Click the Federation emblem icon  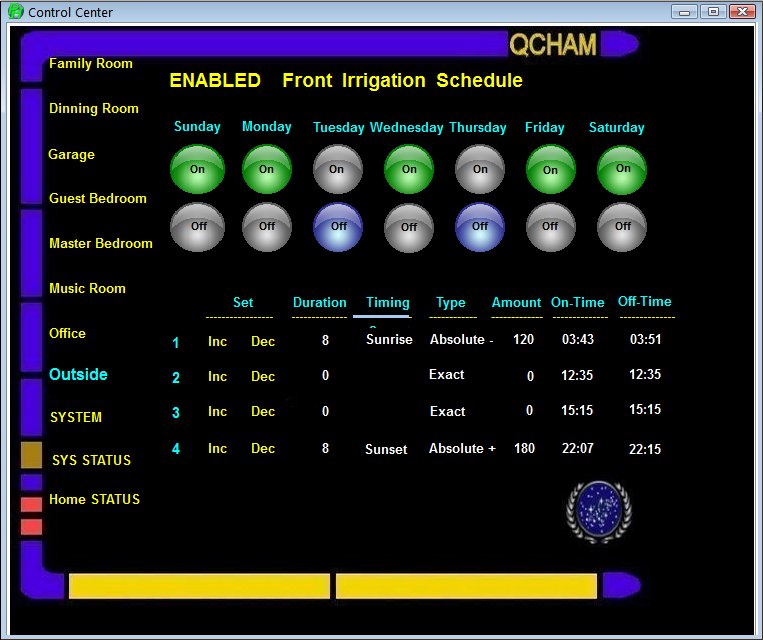click(599, 512)
